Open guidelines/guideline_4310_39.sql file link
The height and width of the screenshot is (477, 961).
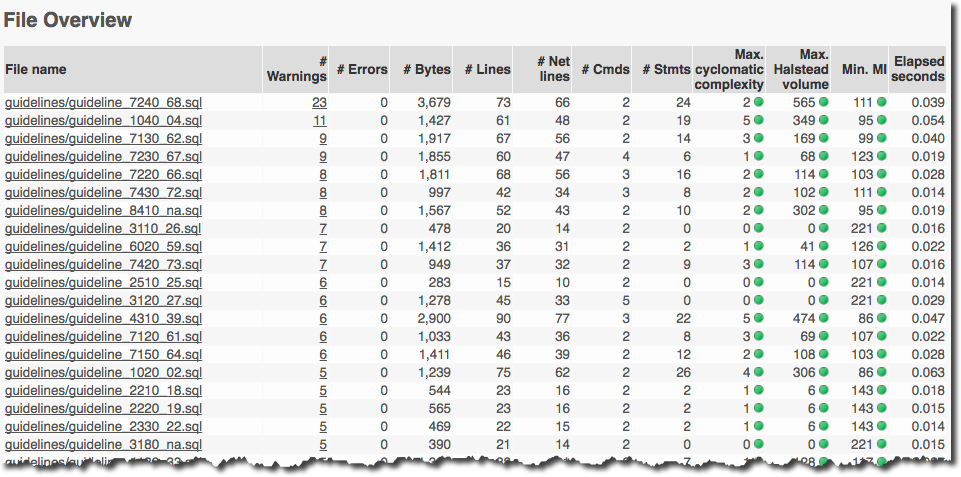coord(104,318)
